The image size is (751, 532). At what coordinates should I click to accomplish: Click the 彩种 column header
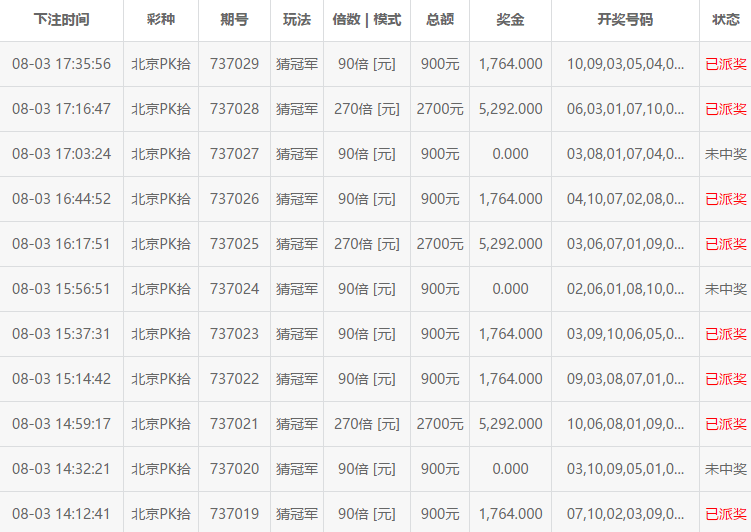tap(161, 20)
